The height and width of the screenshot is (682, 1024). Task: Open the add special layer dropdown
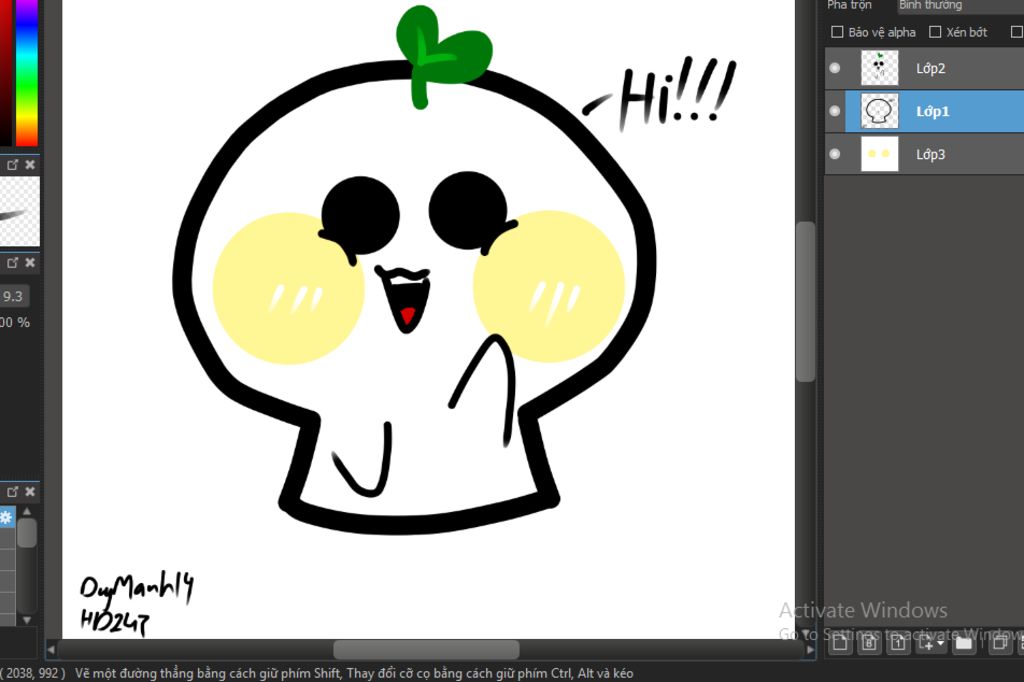tap(931, 644)
